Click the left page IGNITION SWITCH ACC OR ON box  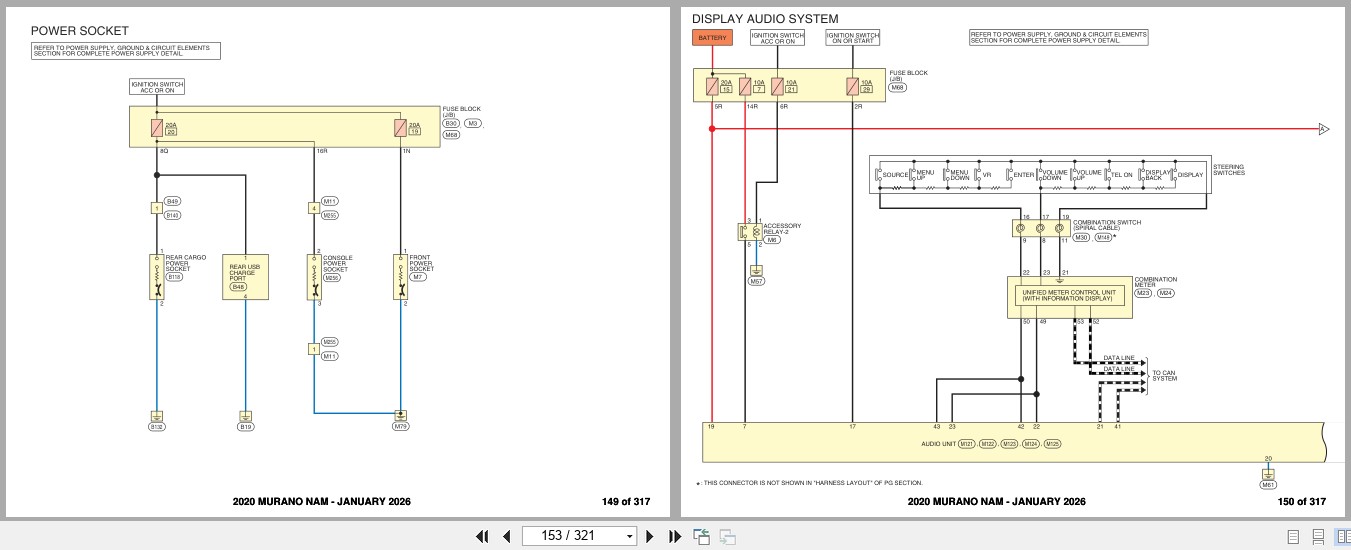[157, 86]
